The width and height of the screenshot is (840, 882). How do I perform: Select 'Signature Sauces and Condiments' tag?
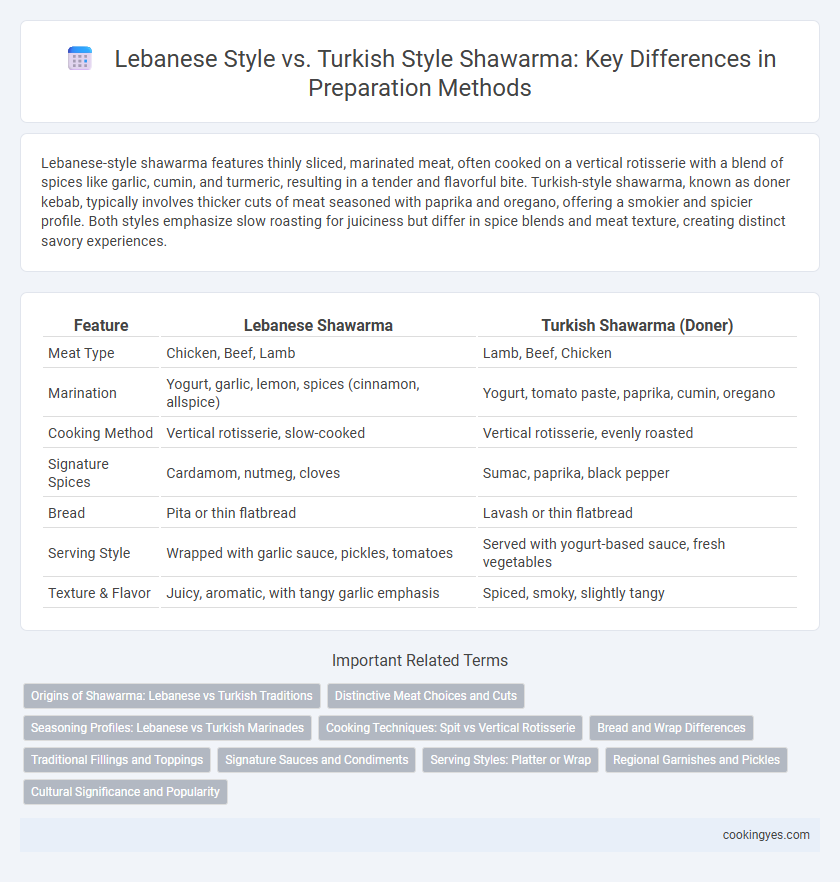317,760
